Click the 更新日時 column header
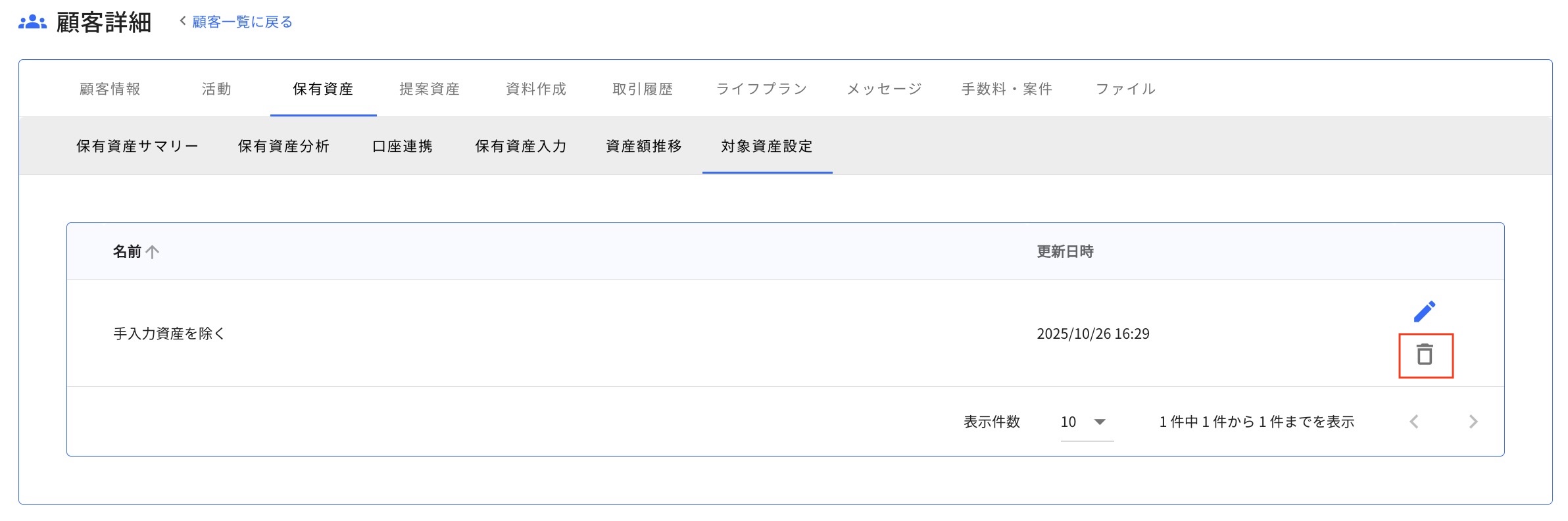Image resolution: width=1568 pixels, height=521 pixels. point(1065,252)
